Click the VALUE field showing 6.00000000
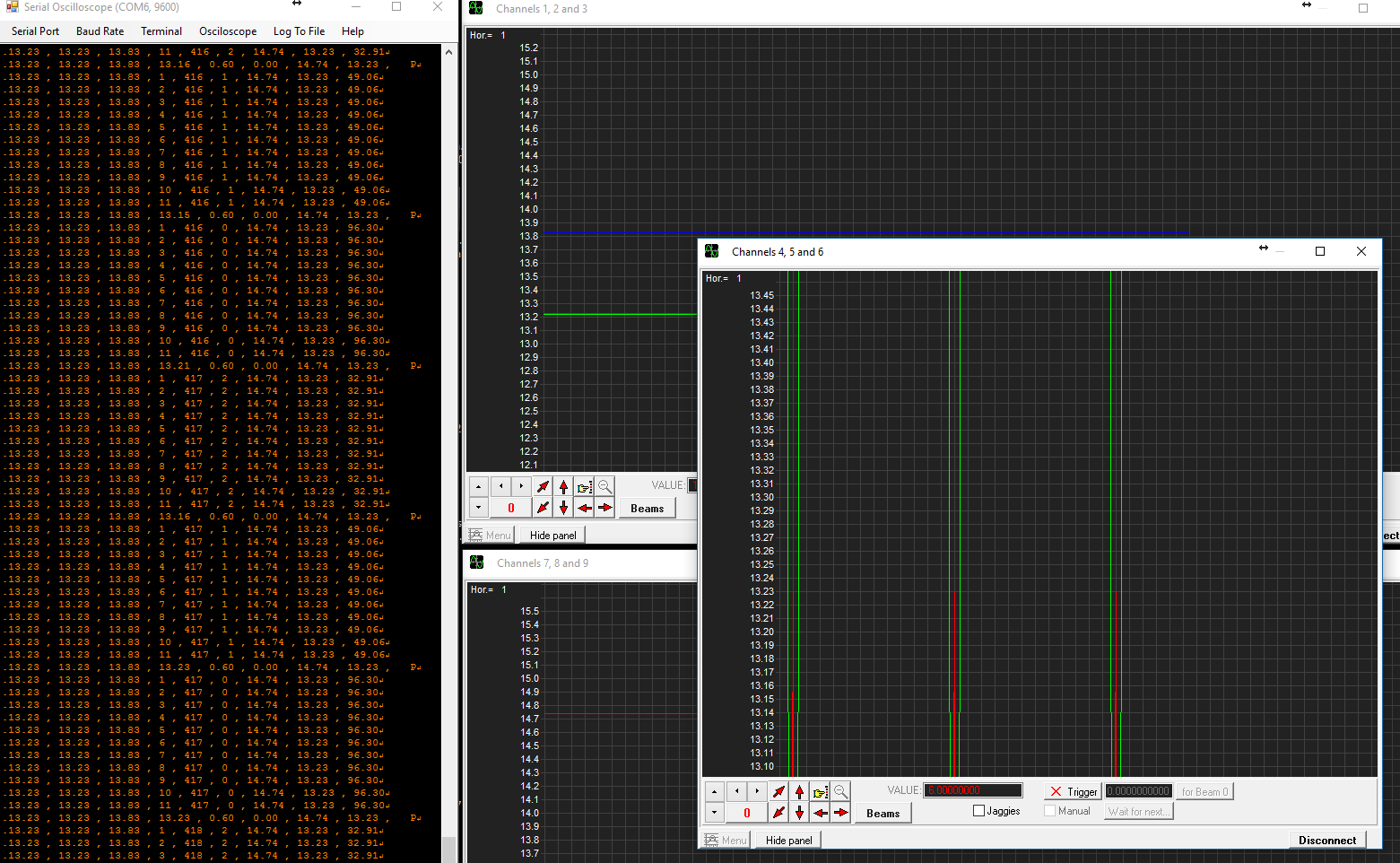This screenshot has height=863, width=1400. click(x=972, y=790)
